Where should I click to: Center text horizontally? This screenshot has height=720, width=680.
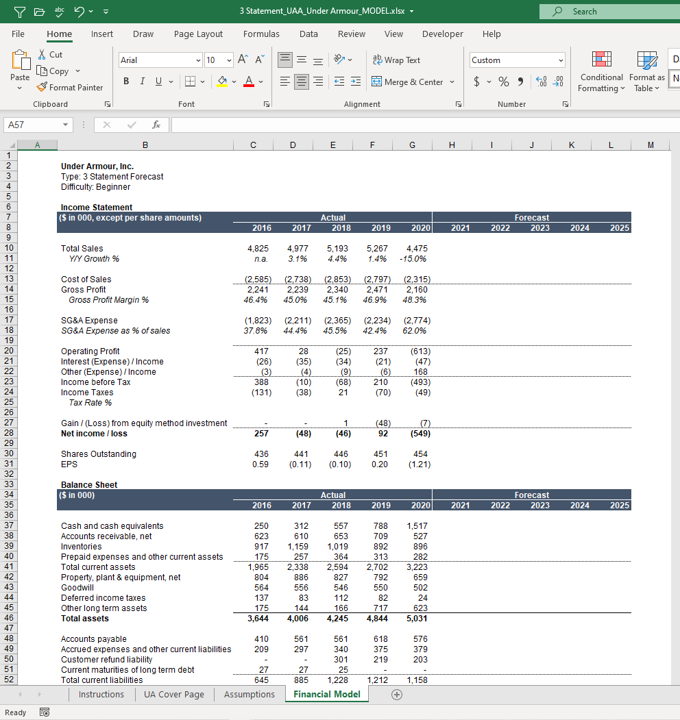(x=302, y=82)
